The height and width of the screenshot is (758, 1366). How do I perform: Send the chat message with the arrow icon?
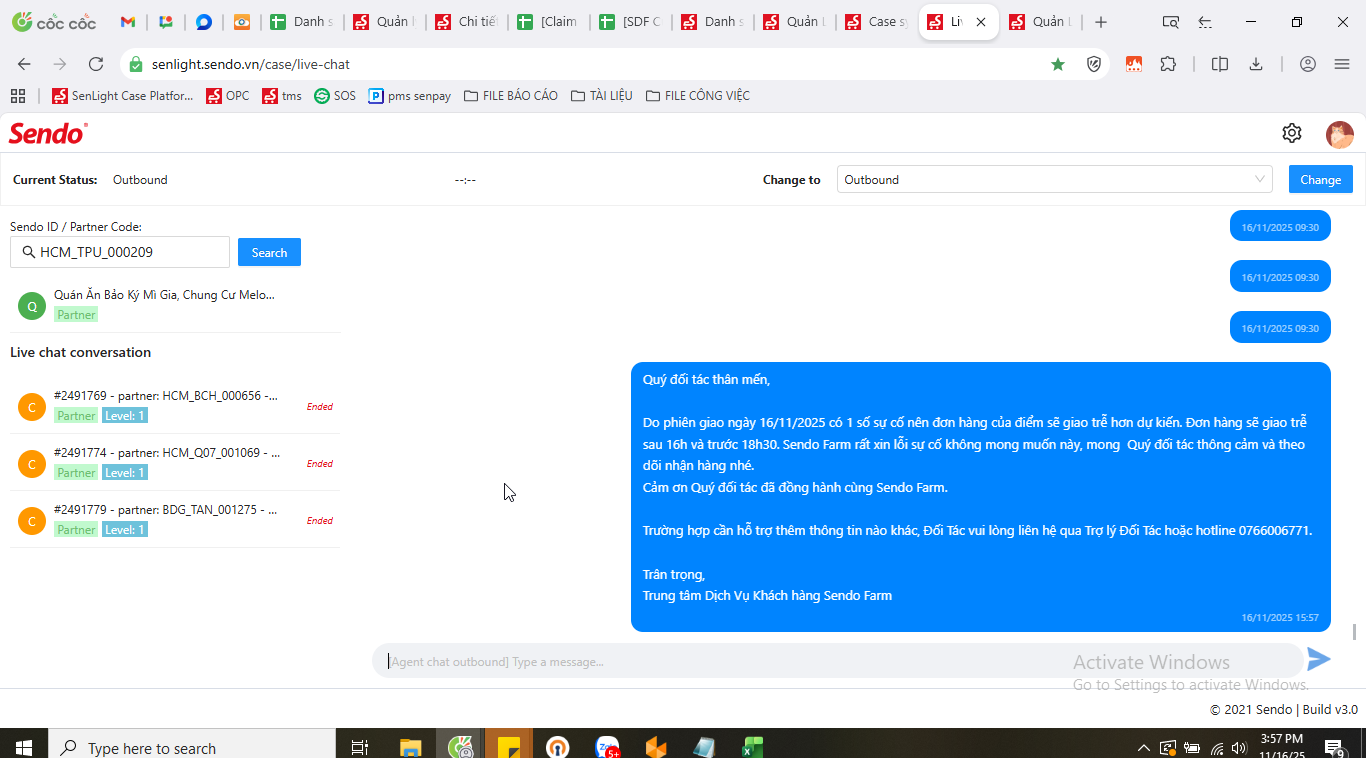1319,659
